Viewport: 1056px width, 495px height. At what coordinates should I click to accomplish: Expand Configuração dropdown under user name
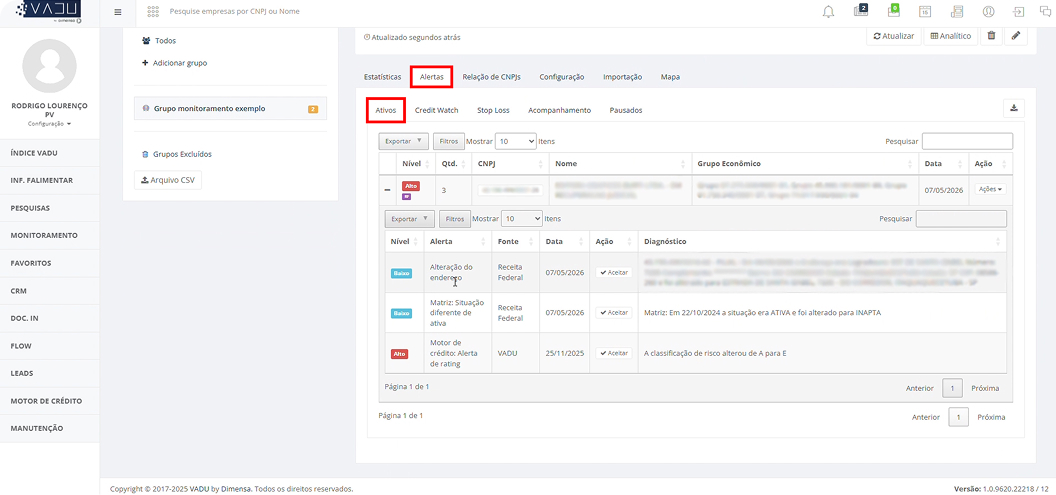pos(50,124)
